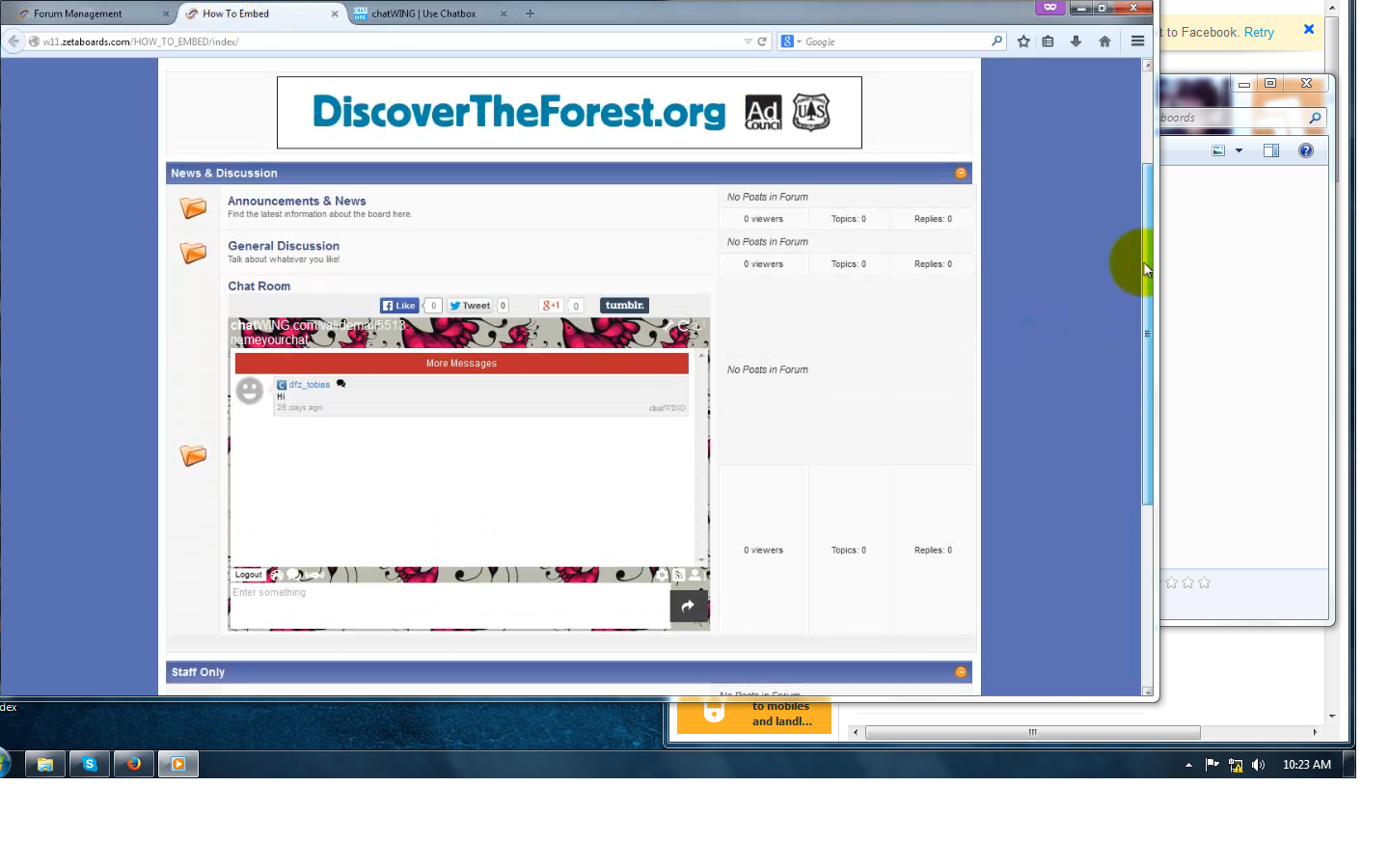The height and width of the screenshot is (868, 1389).
Task: Like the chat on Facebook
Action: 399,306
